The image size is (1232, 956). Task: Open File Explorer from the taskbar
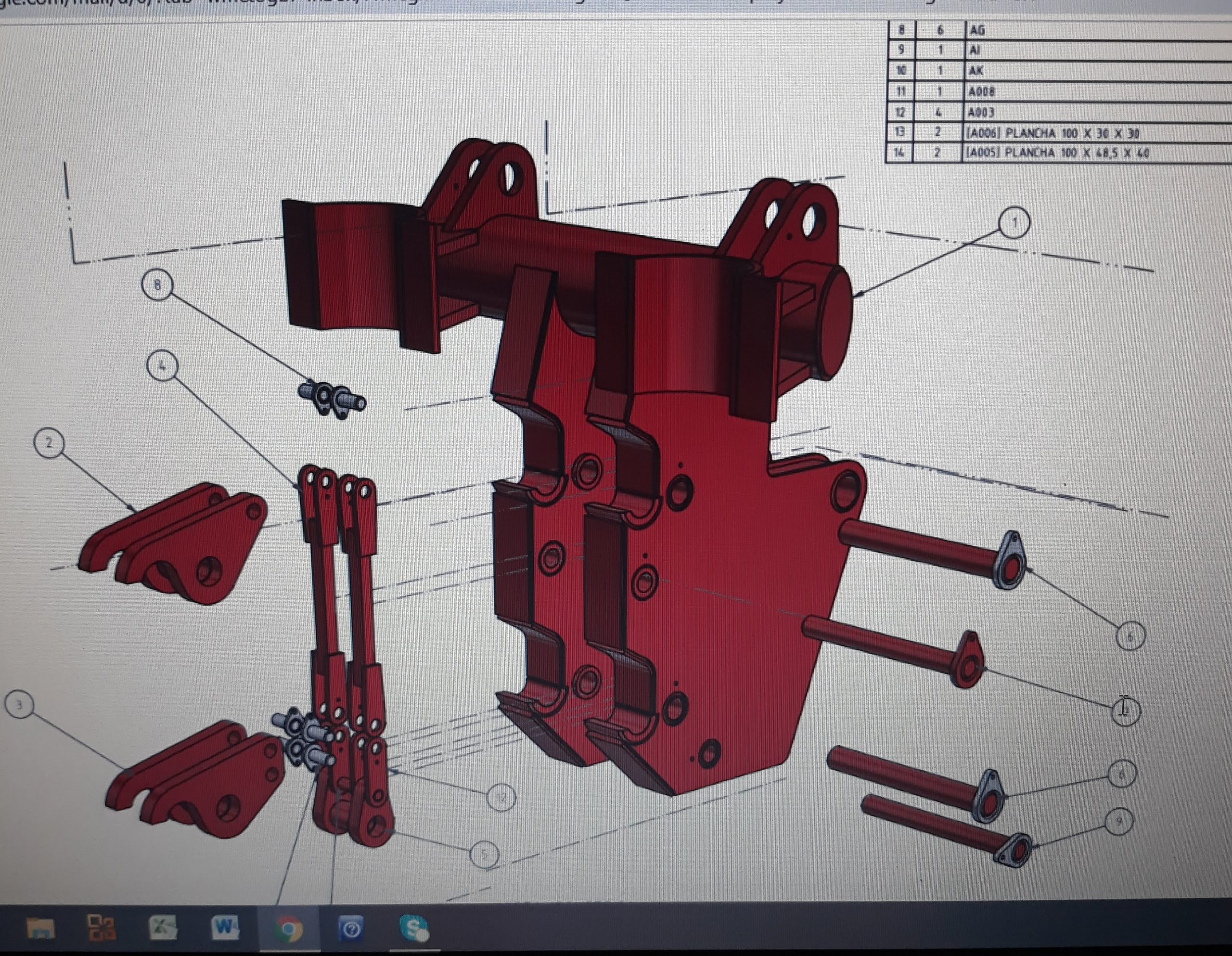click(x=40, y=928)
